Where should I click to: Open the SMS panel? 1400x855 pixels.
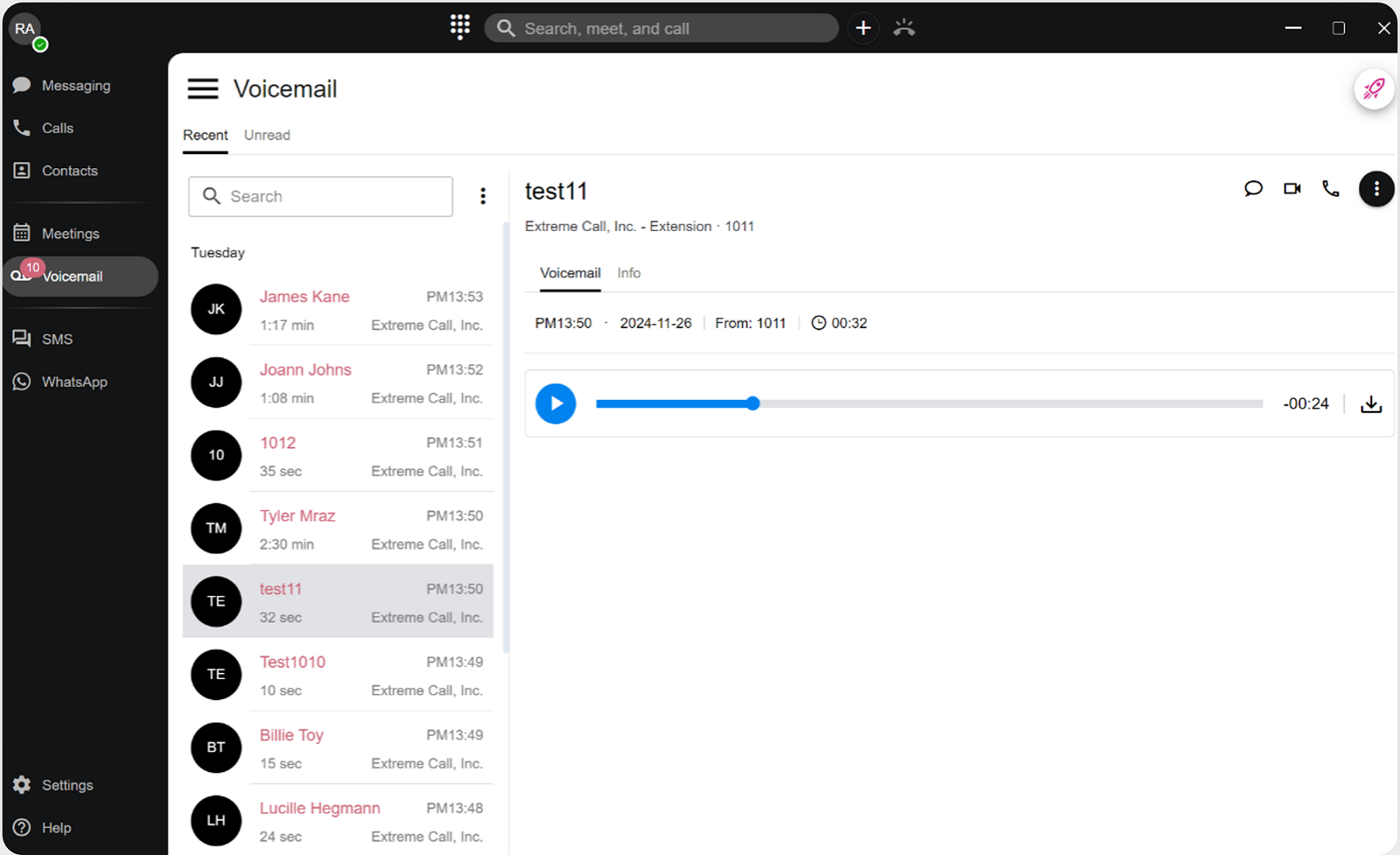pos(58,339)
